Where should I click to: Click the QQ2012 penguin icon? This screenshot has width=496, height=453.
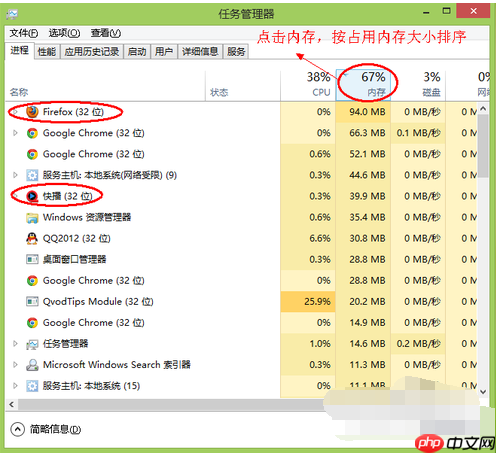coord(32,239)
